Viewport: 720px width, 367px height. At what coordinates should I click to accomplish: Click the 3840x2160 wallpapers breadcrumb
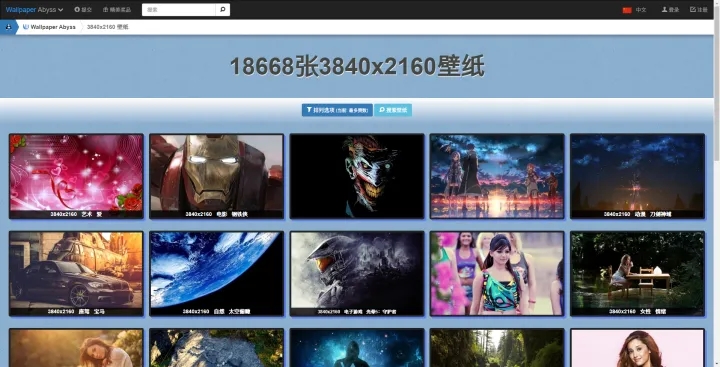click(x=108, y=27)
